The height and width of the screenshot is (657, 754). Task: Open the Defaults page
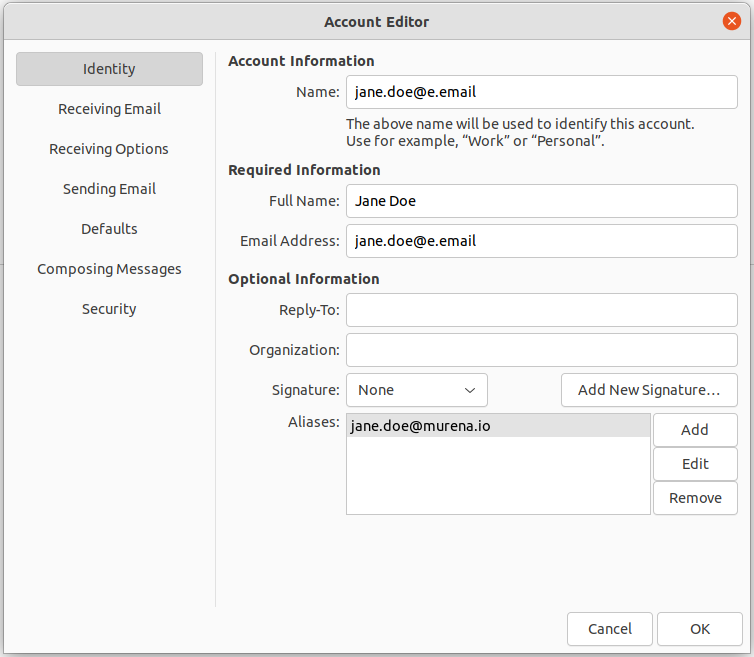click(109, 229)
